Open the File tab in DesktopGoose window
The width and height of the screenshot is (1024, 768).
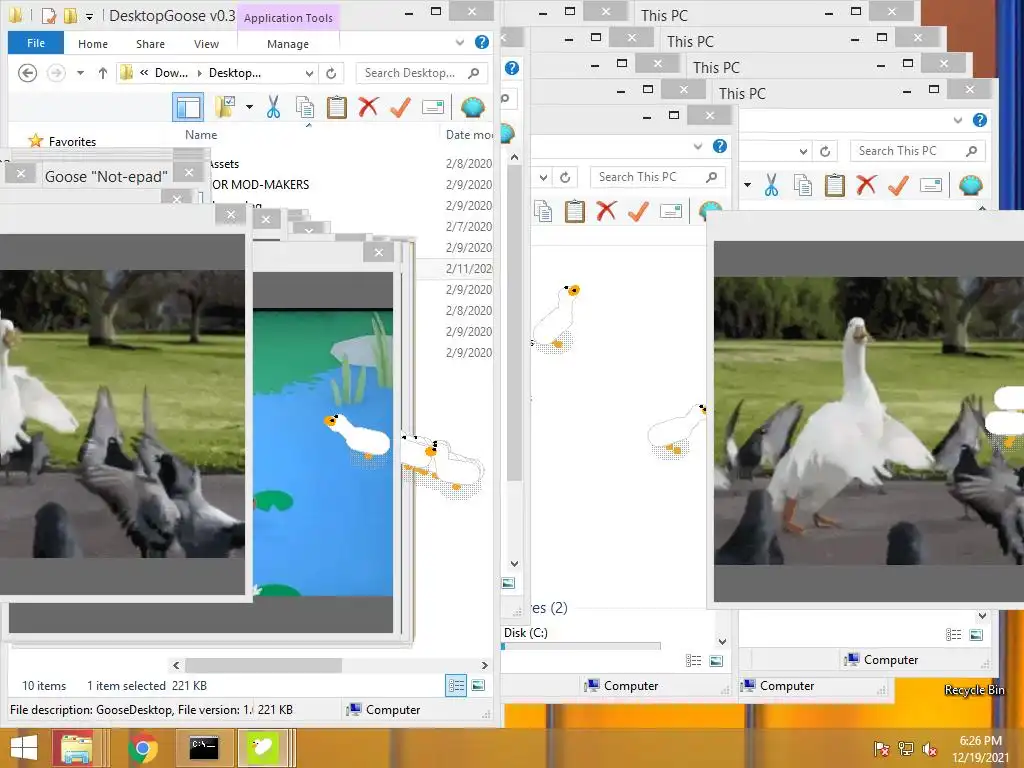click(x=36, y=43)
